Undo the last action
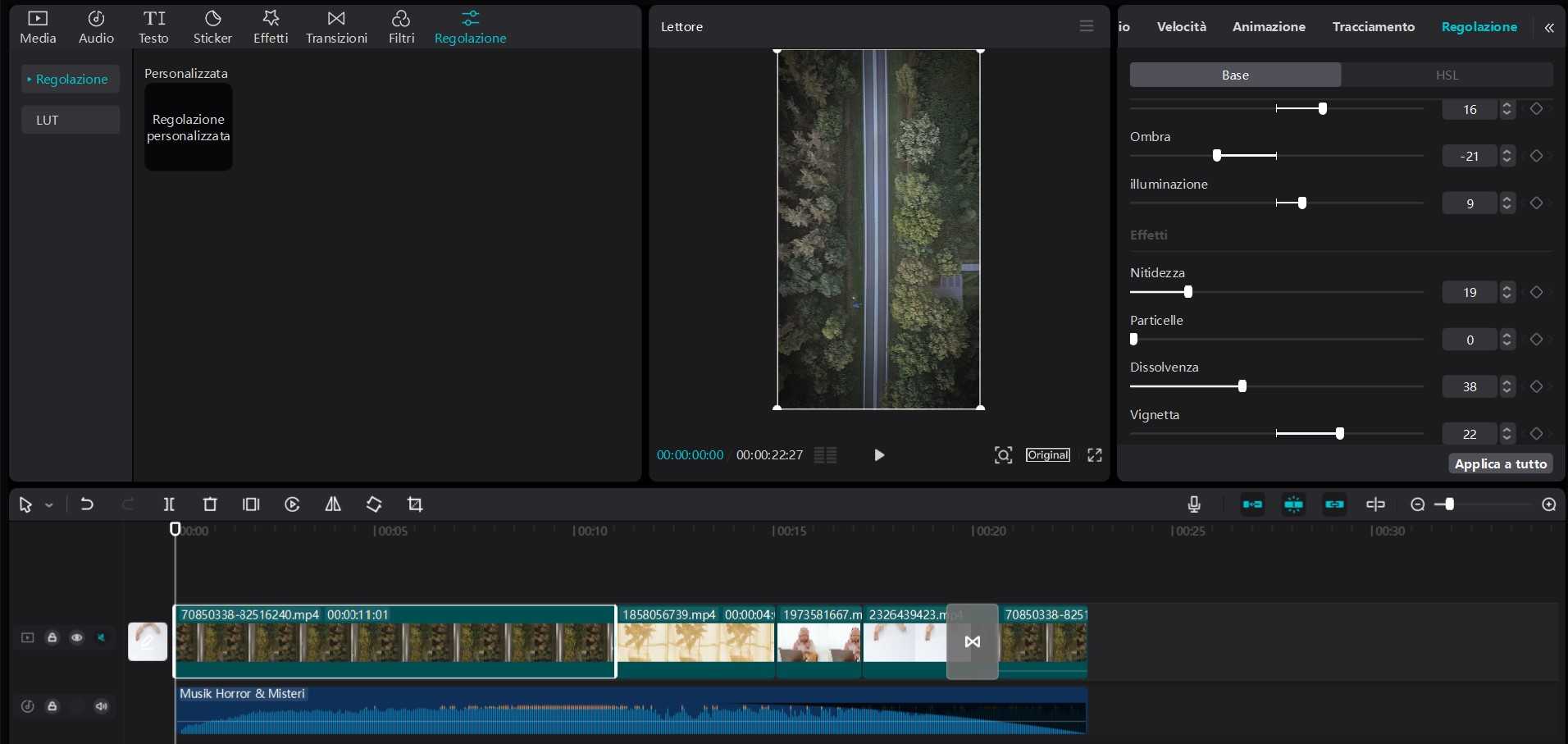 tap(87, 504)
